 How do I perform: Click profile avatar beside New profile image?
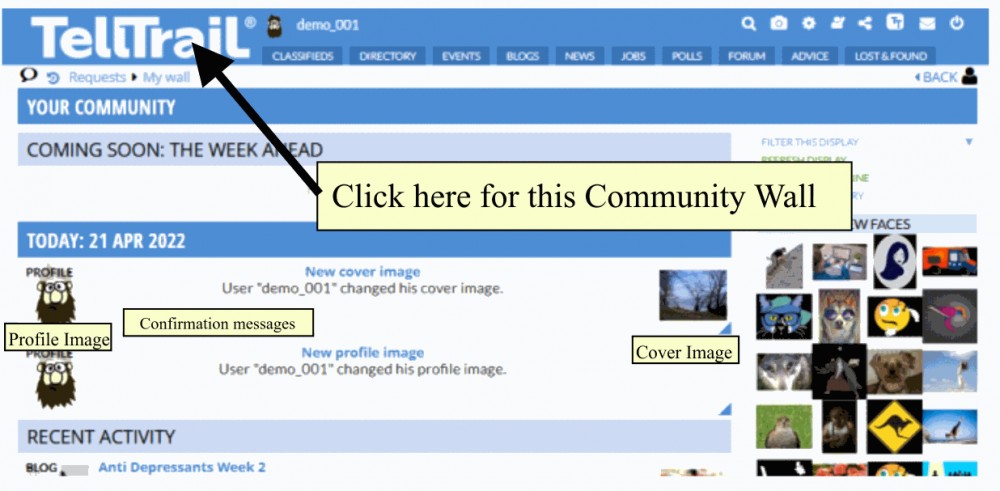coord(55,383)
